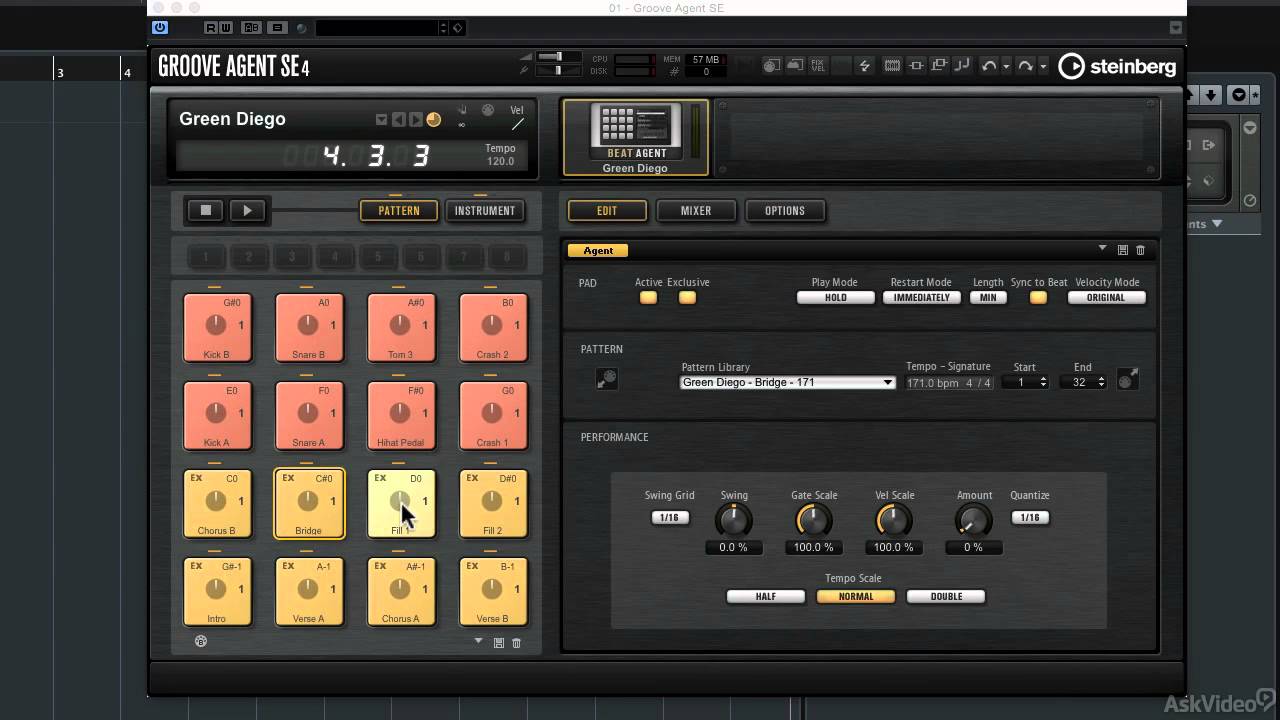Toggle the Sync to Beat switch

1038,297
